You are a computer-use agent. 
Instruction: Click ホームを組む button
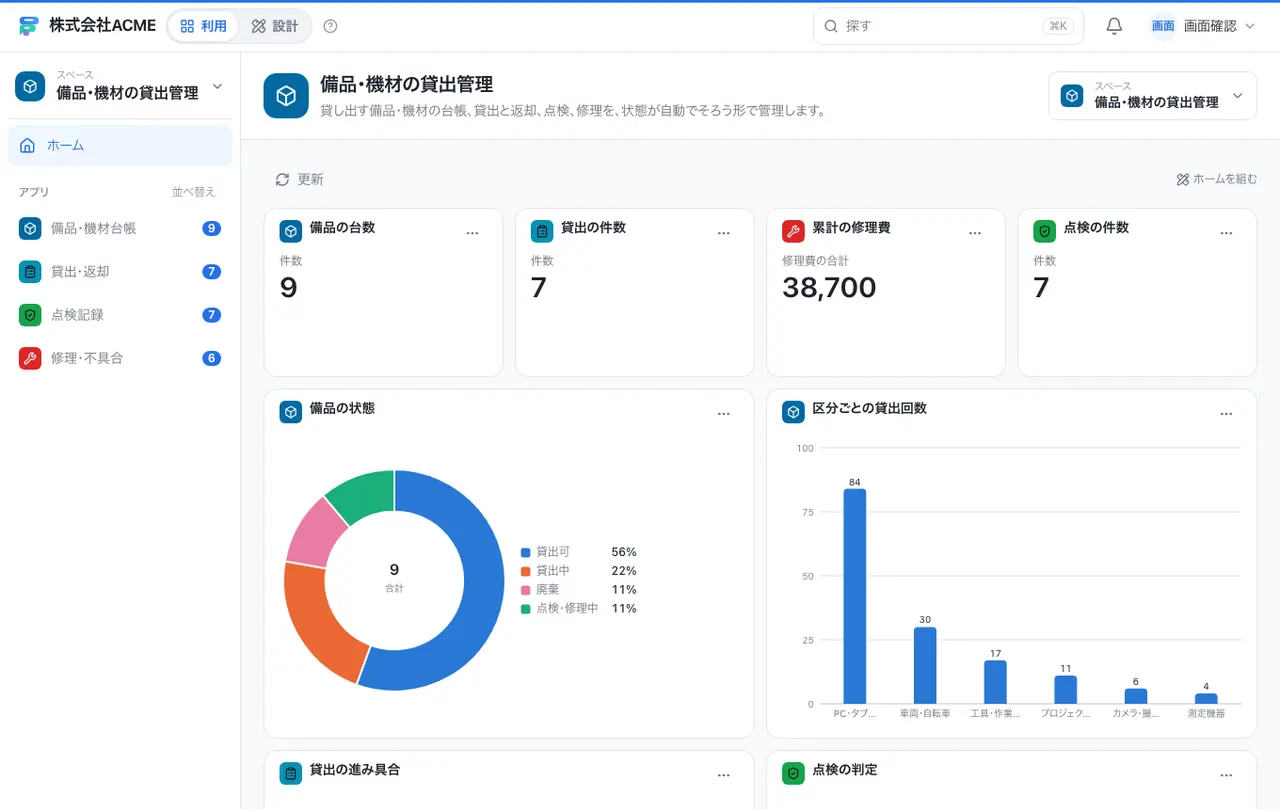pyautogui.click(x=1217, y=180)
